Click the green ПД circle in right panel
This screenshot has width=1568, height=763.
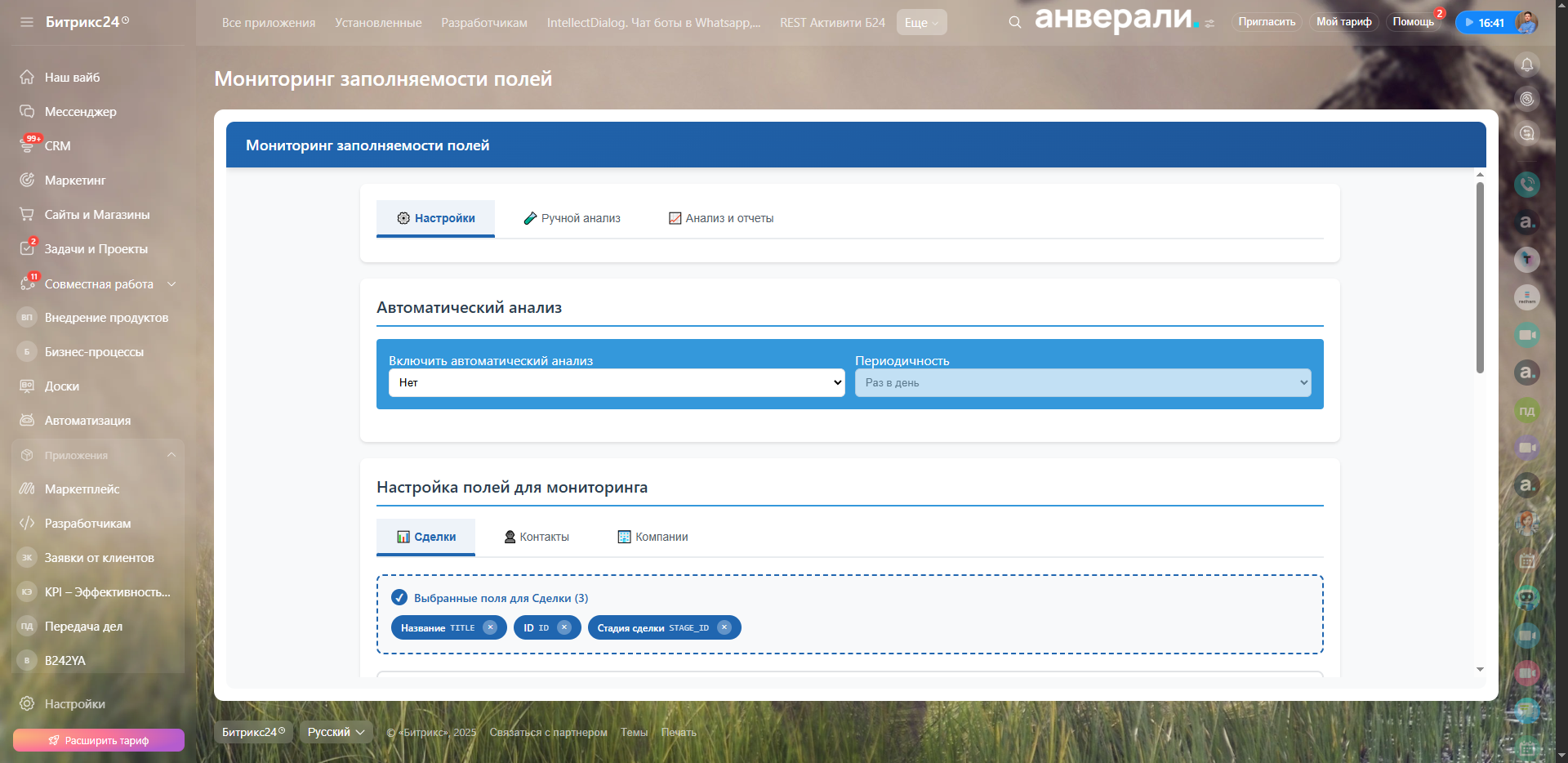(x=1527, y=411)
